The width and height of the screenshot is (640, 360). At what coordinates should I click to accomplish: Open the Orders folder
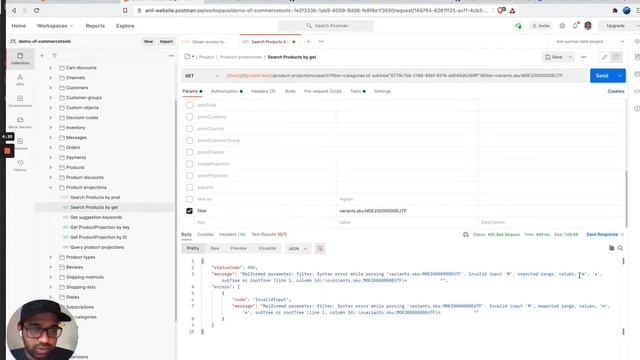coord(73,148)
